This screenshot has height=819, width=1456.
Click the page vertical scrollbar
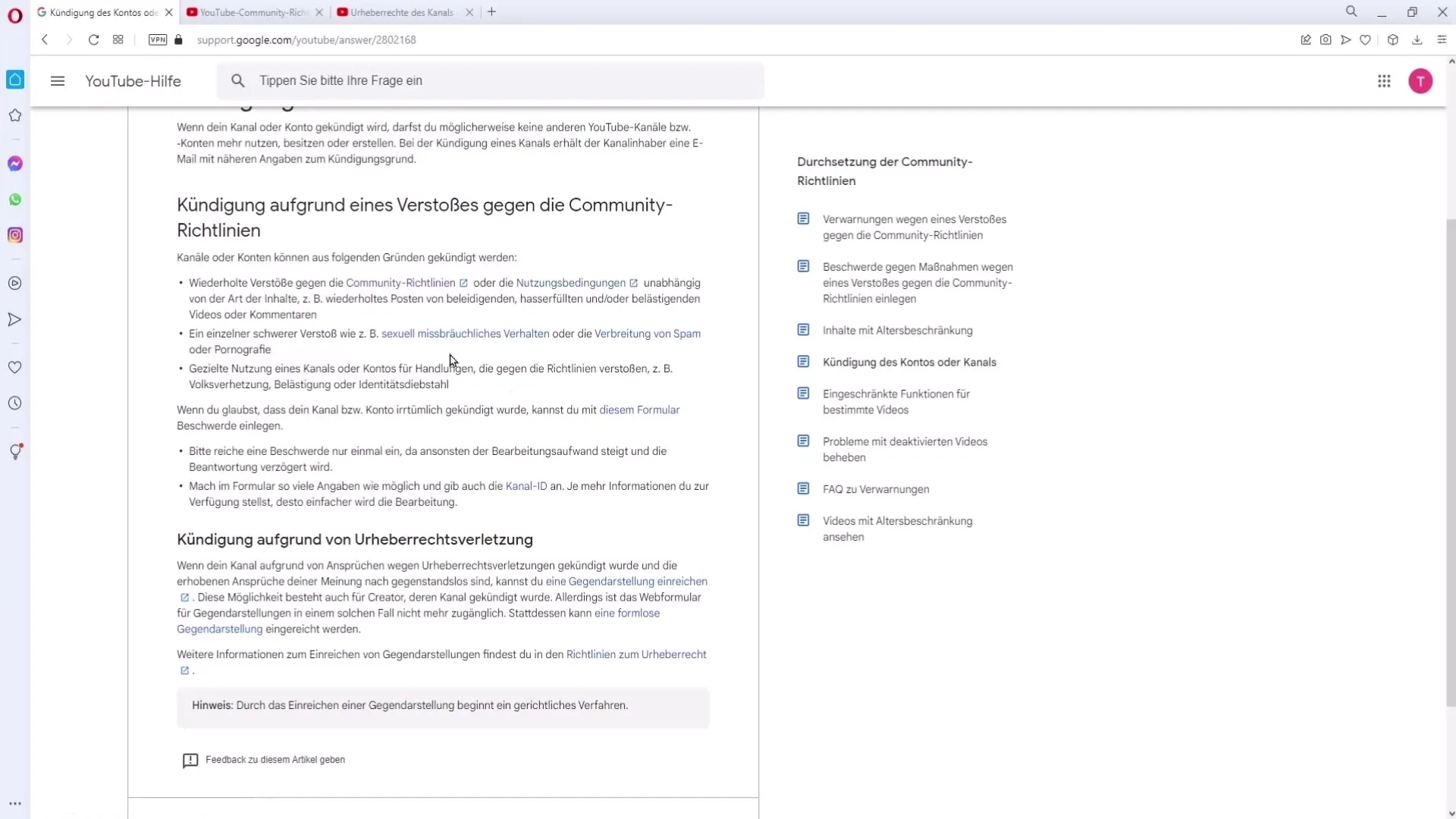coord(1451,463)
